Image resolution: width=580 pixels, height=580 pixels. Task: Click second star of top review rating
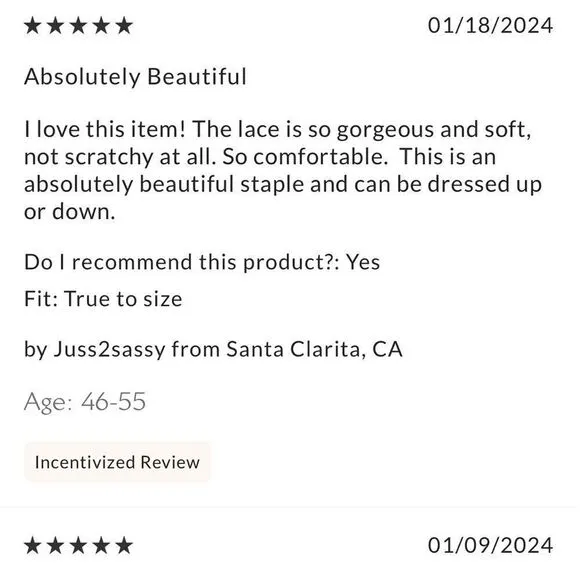(x=55, y=26)
